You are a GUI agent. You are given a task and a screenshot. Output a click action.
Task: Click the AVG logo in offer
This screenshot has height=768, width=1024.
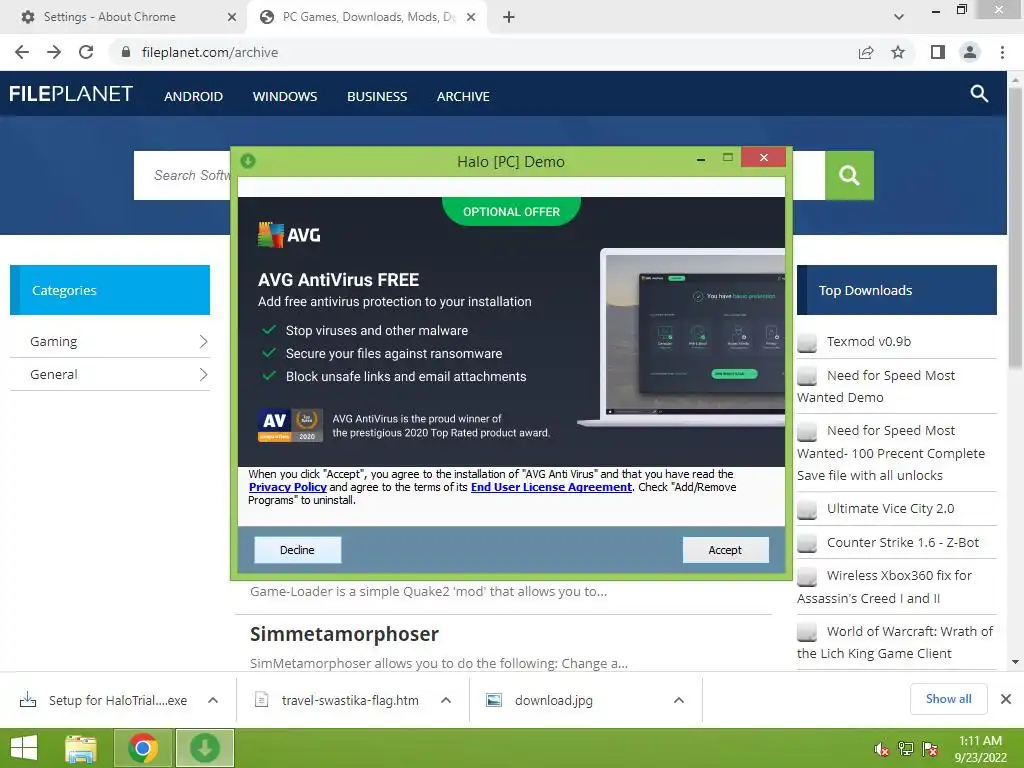[289, 235]
